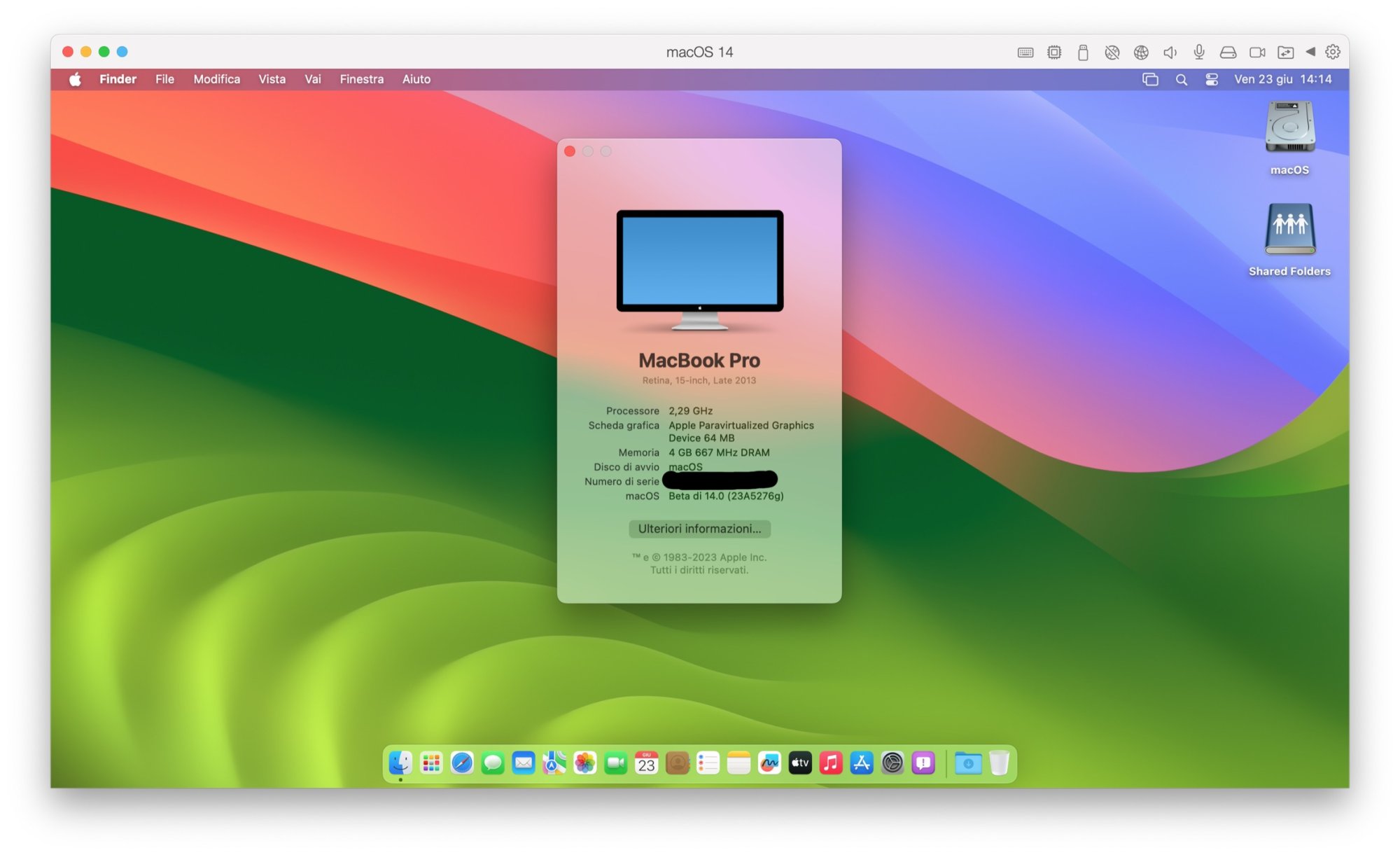Screen dimensions: 1400x855
Task: Open Messages from the Dock
Action: click(x=493, y=763)
